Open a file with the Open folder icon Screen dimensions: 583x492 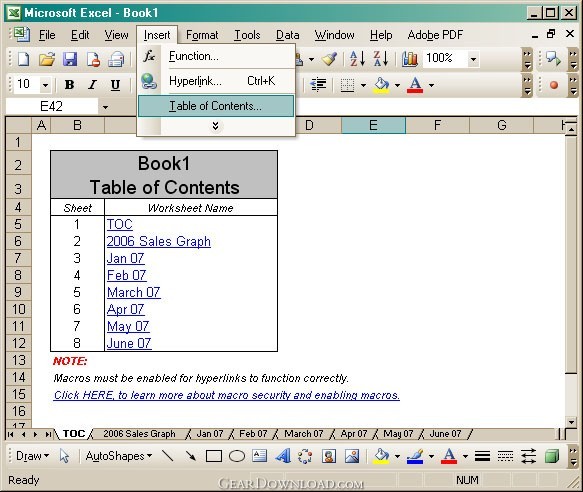click(47, 59)
